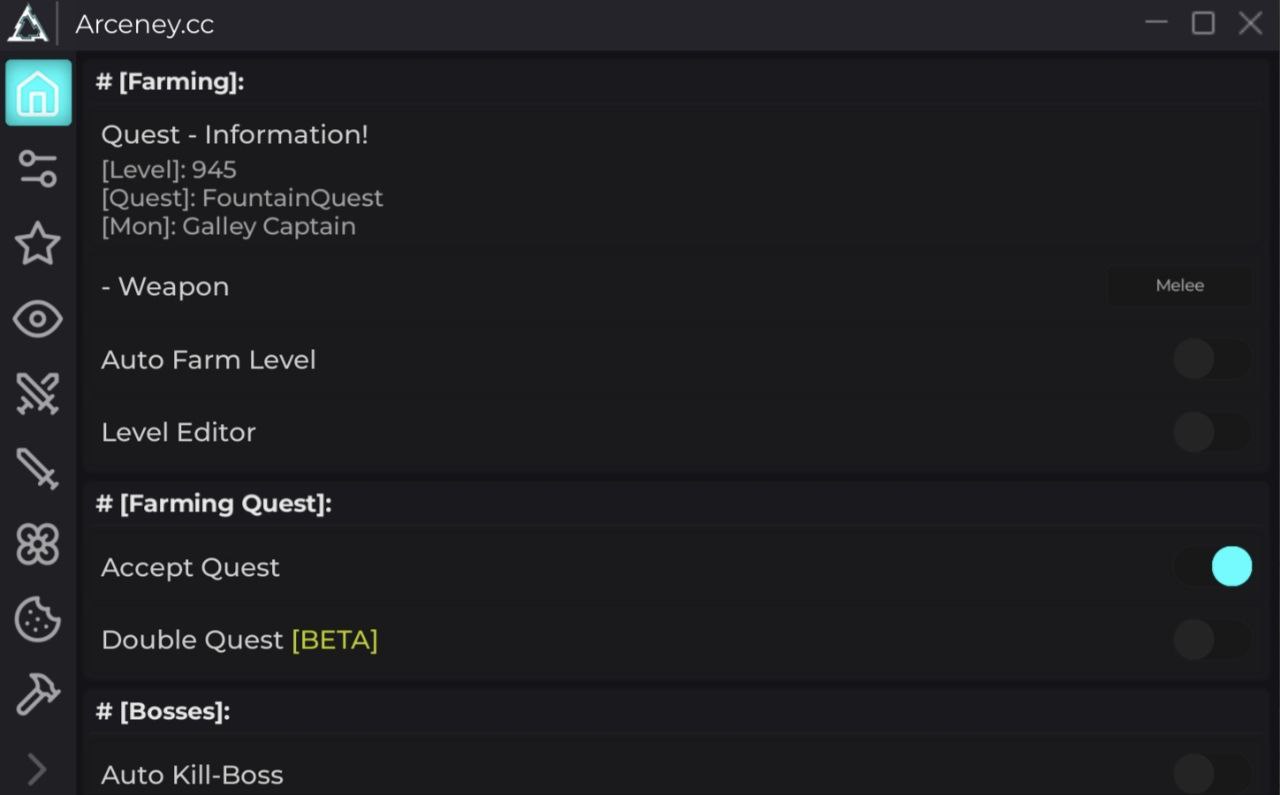Select the cookie icon in sidebar

coord(38,619)
